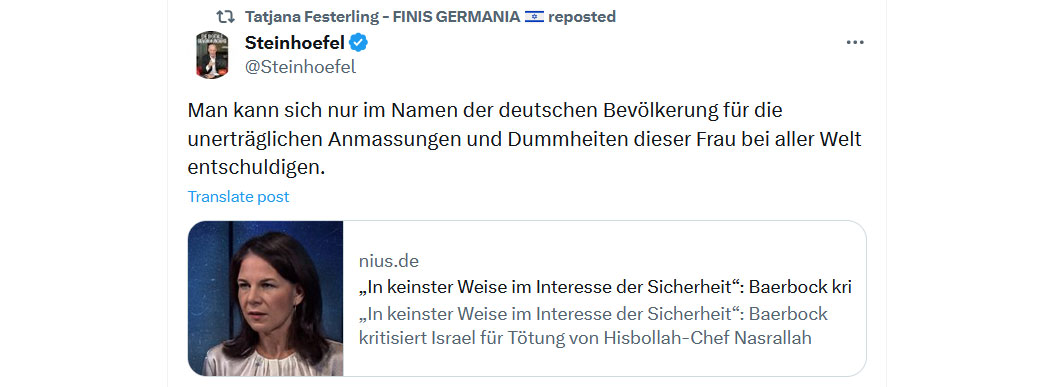Click the Israeli flag emoji in reposter name
This screenshot has height=387, width=1050.
point(534,17)
